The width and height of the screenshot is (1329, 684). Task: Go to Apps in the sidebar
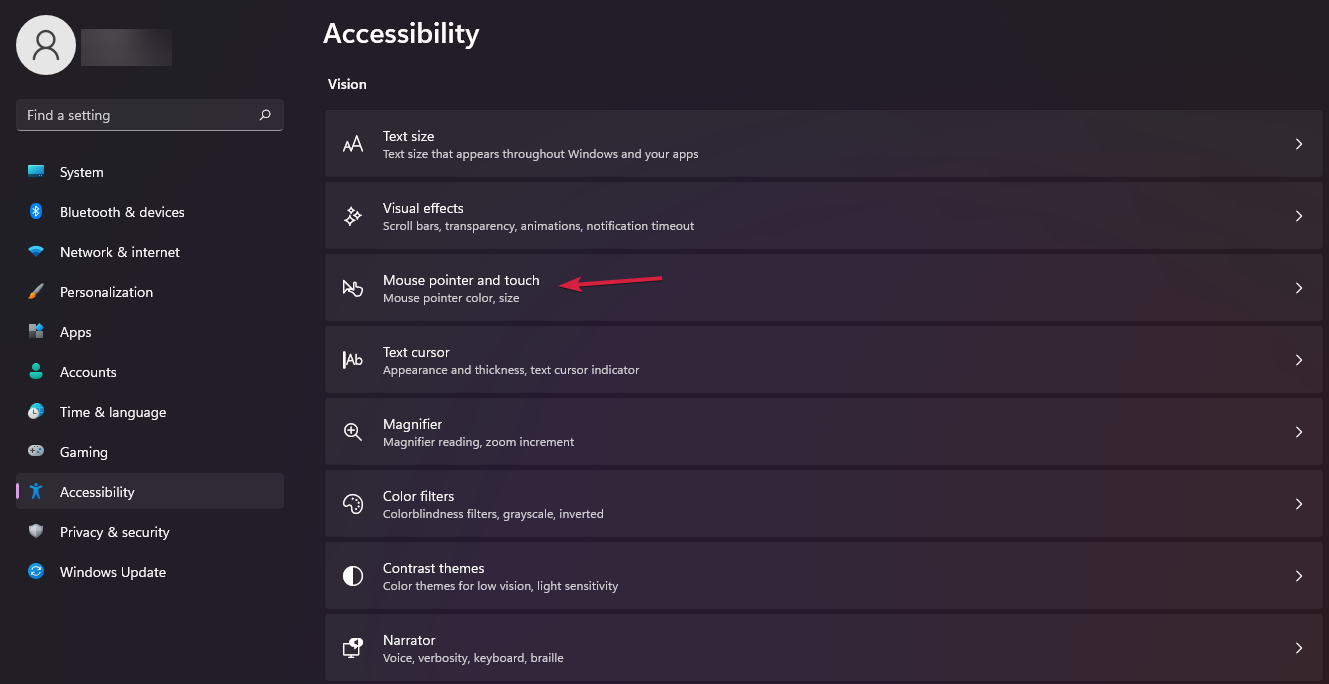[x=75, y=332]
